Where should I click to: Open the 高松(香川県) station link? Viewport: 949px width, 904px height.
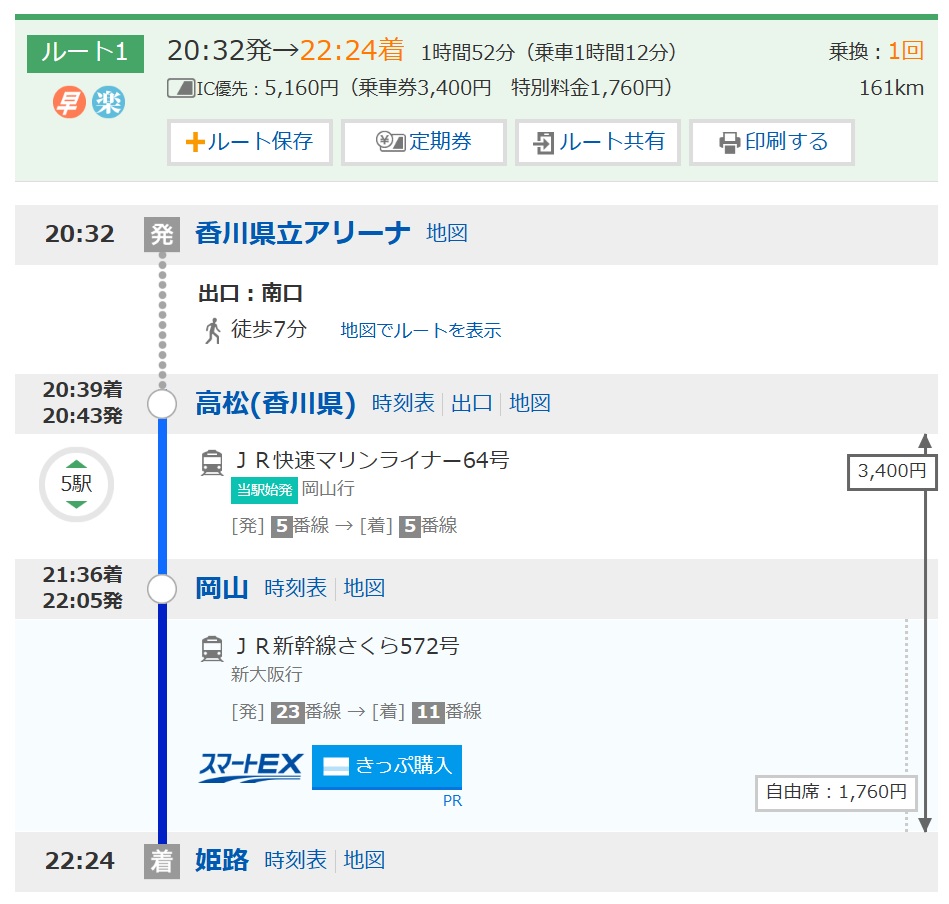pos(275,403)
